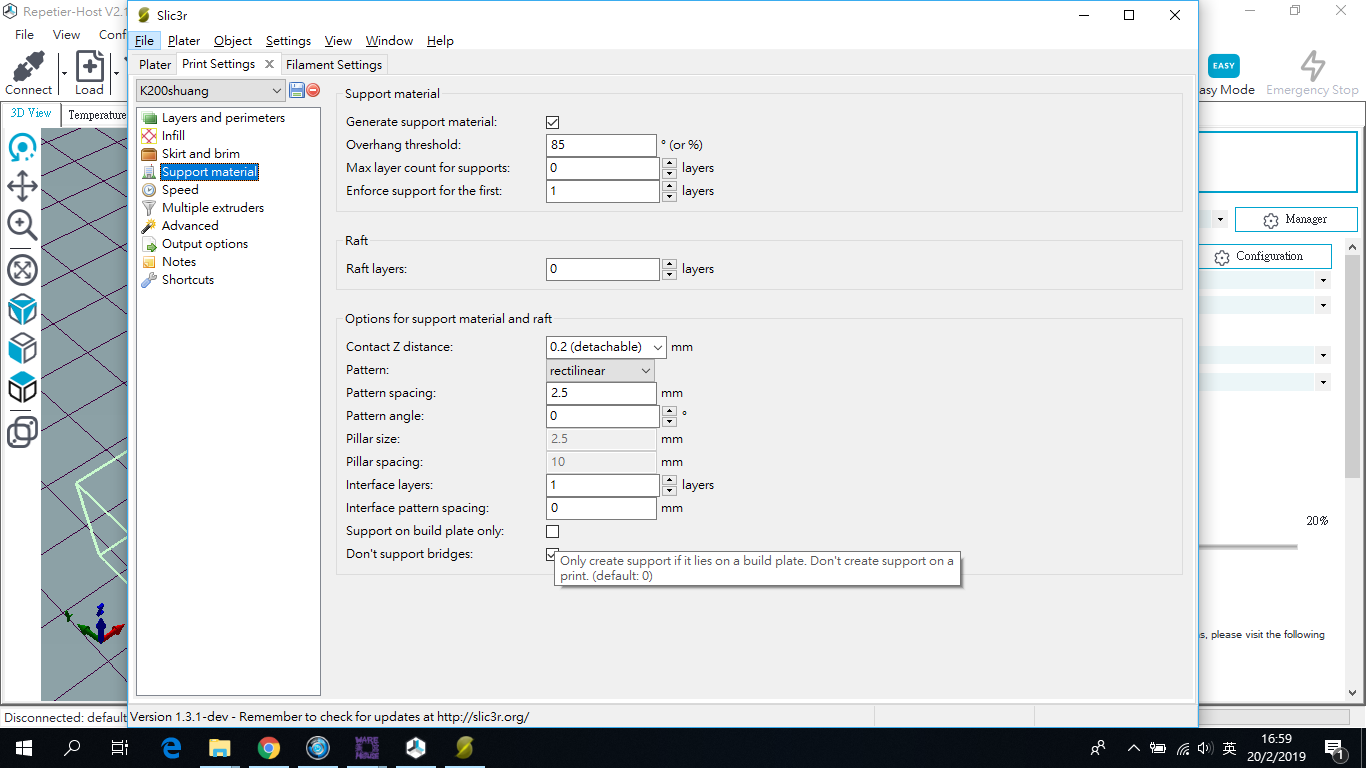
Task: Open Microsoft Edge from the taskbar
Action: click(172, 747)
